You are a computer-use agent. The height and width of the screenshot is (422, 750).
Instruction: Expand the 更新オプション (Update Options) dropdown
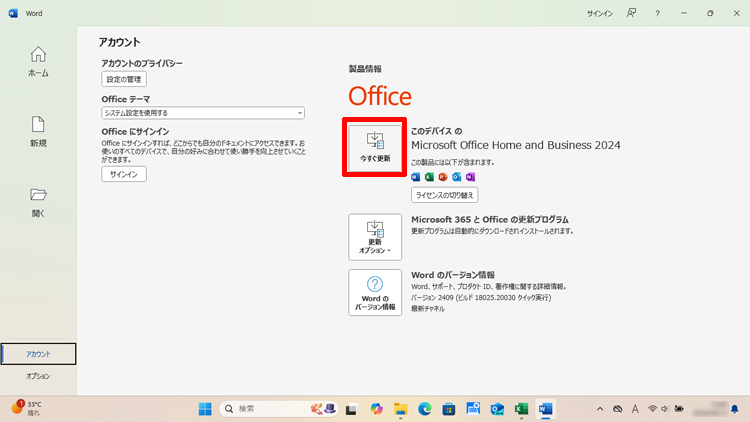tap(375, 234)
